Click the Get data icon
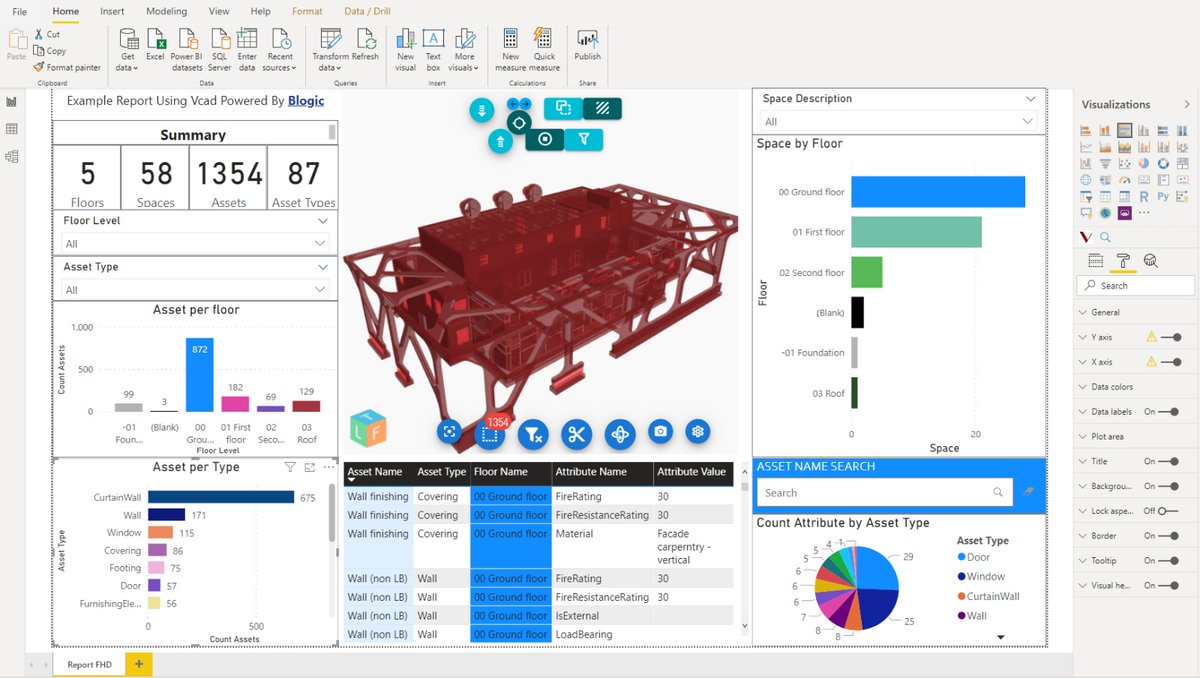This screenshot has width=1200, height=678. [x=127, y=38]
